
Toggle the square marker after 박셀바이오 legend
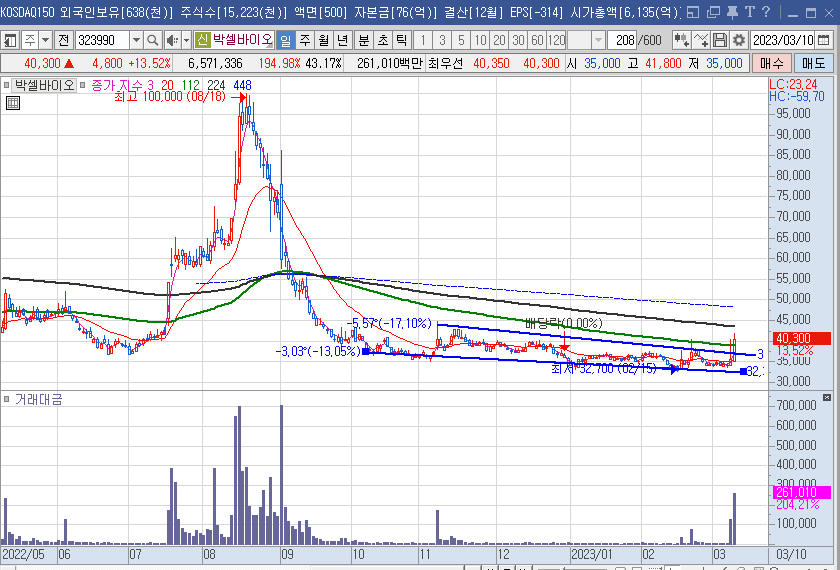click(83, 85)
